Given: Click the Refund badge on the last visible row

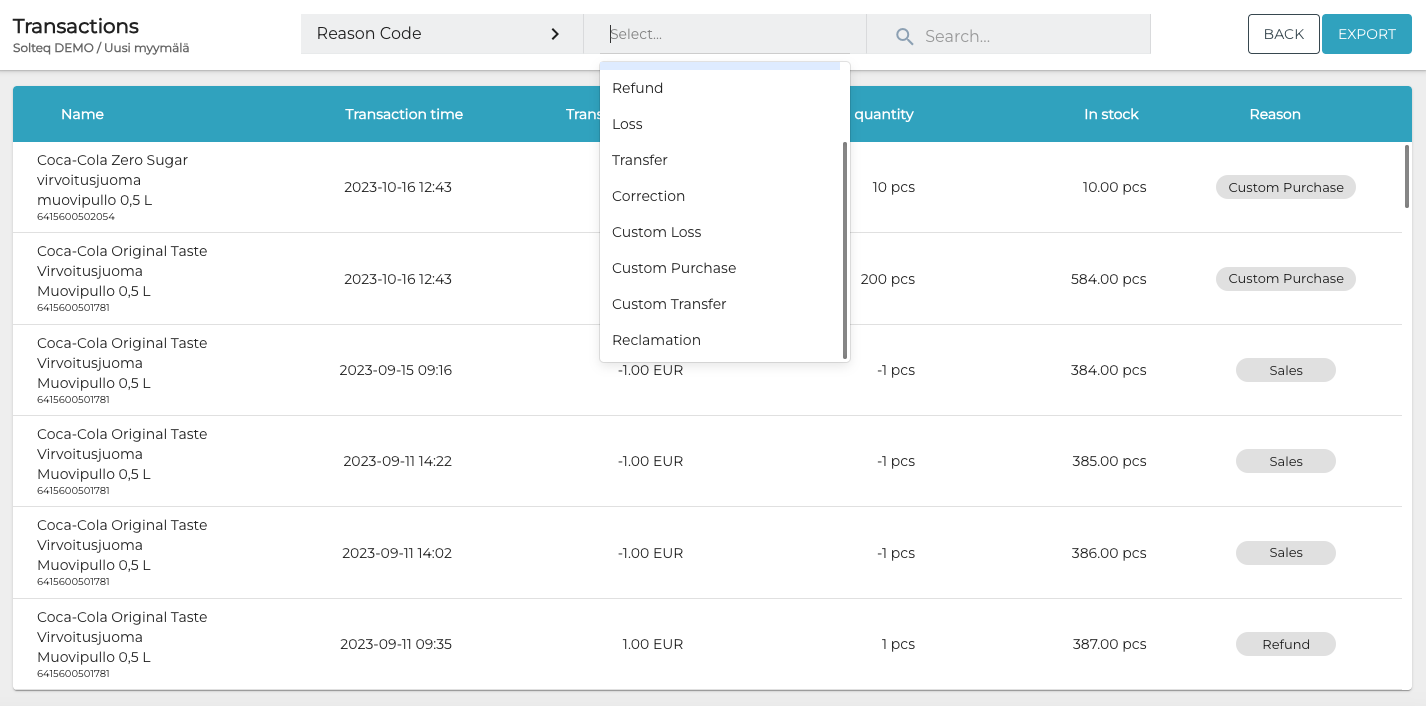Looking at the screenshot, I should click(x=1285, y=644).
